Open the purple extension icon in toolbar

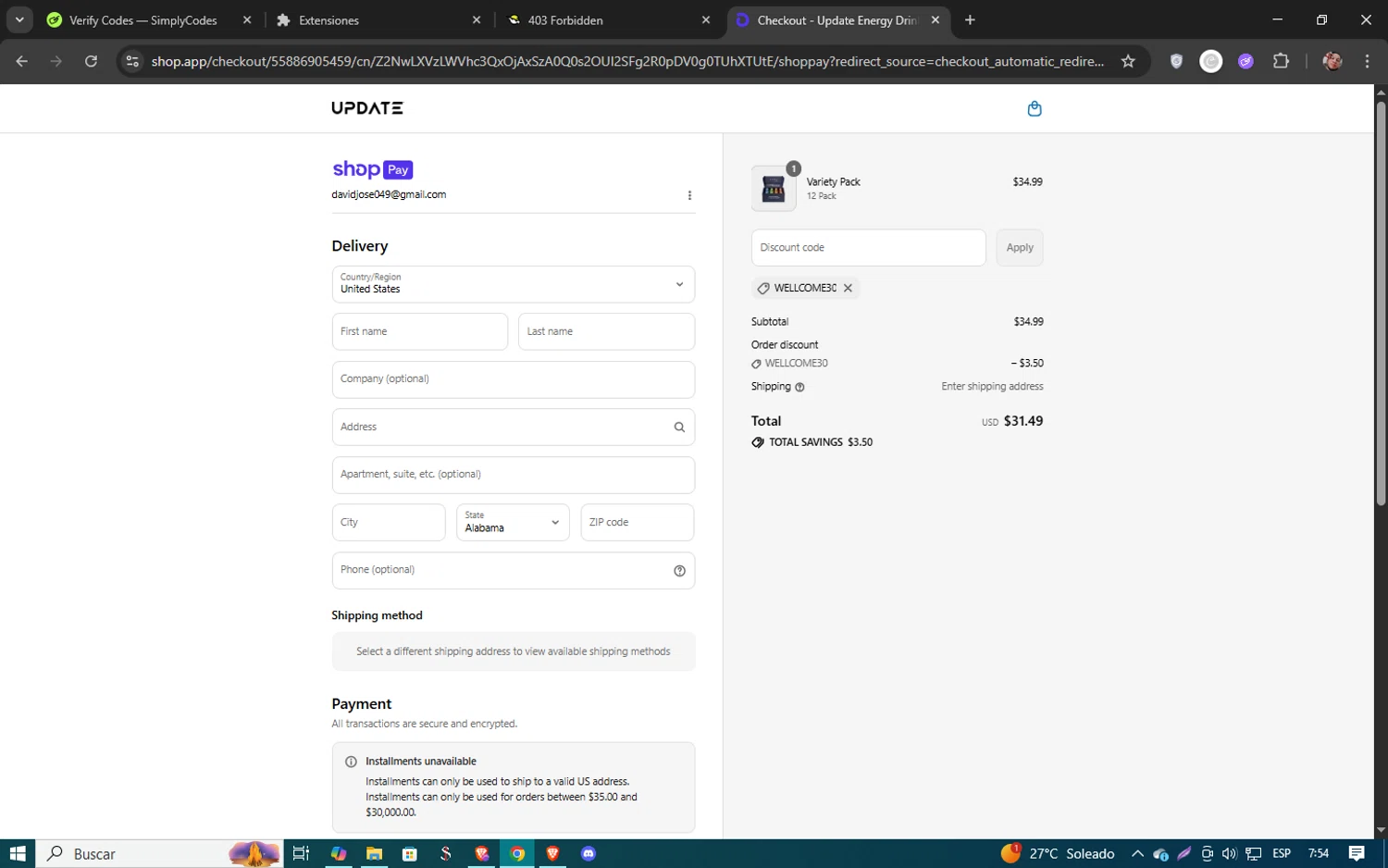click(1246, 61)
